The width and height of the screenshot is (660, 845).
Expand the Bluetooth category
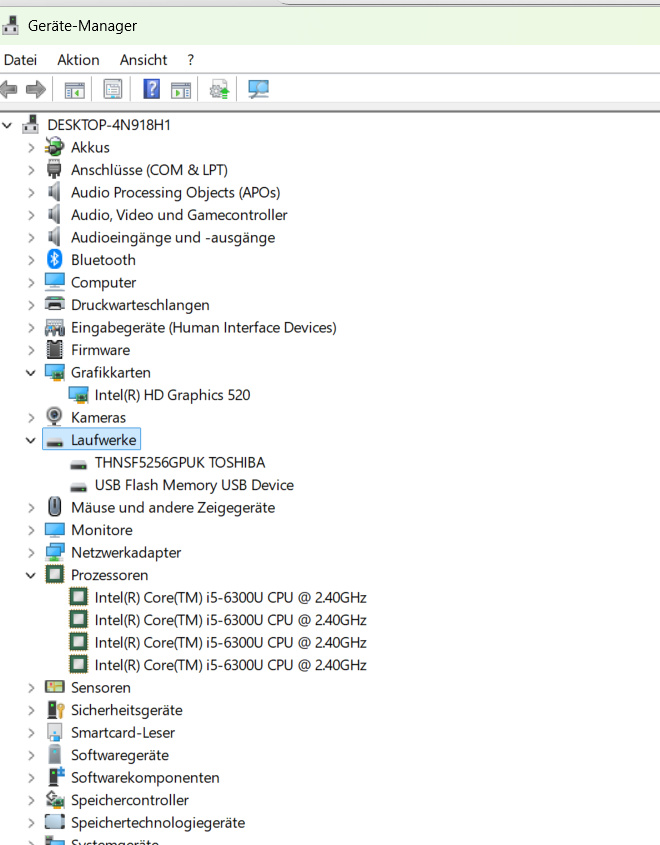31,260
